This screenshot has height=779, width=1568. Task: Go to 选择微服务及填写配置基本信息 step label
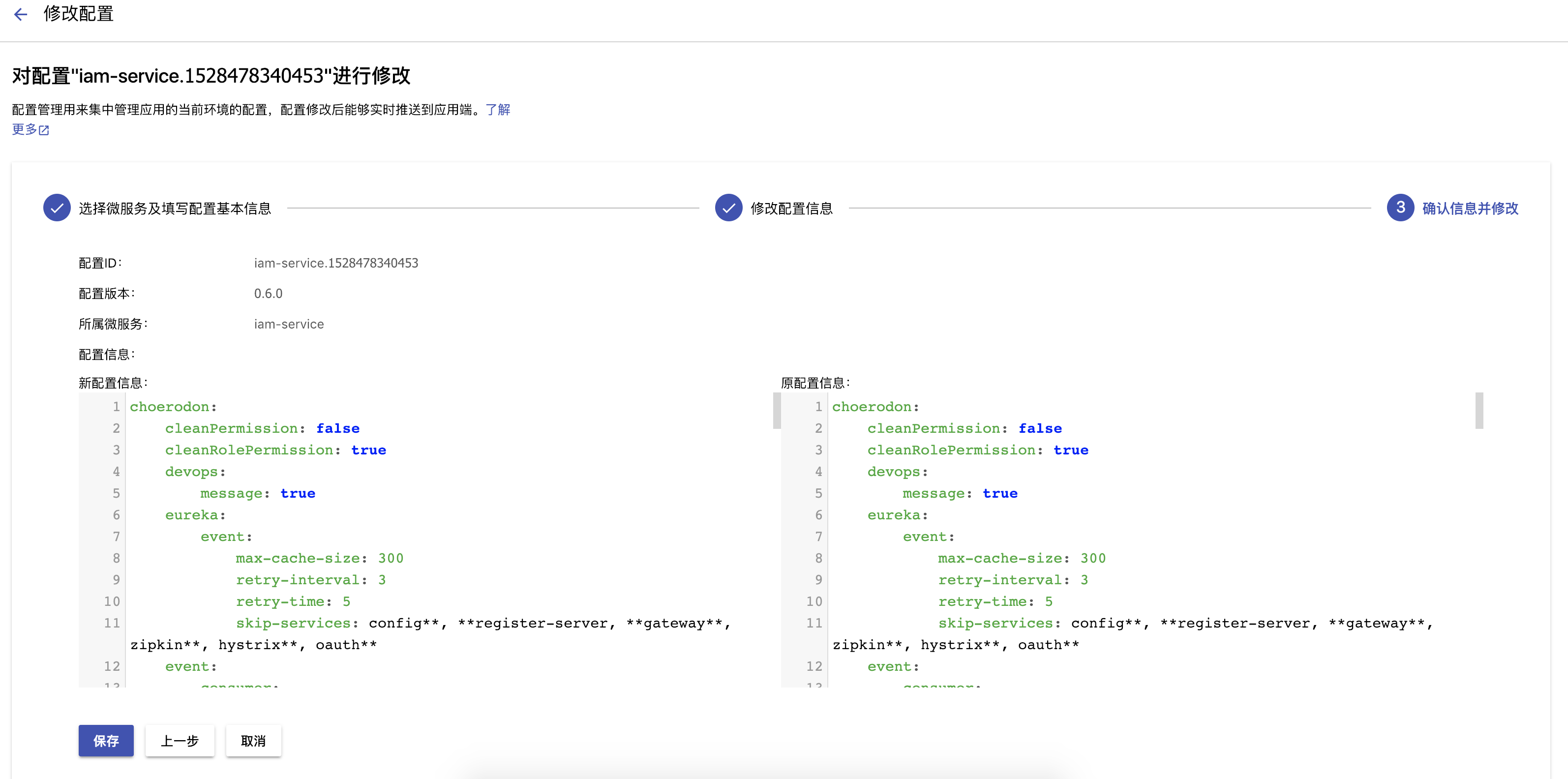(175, 209)
